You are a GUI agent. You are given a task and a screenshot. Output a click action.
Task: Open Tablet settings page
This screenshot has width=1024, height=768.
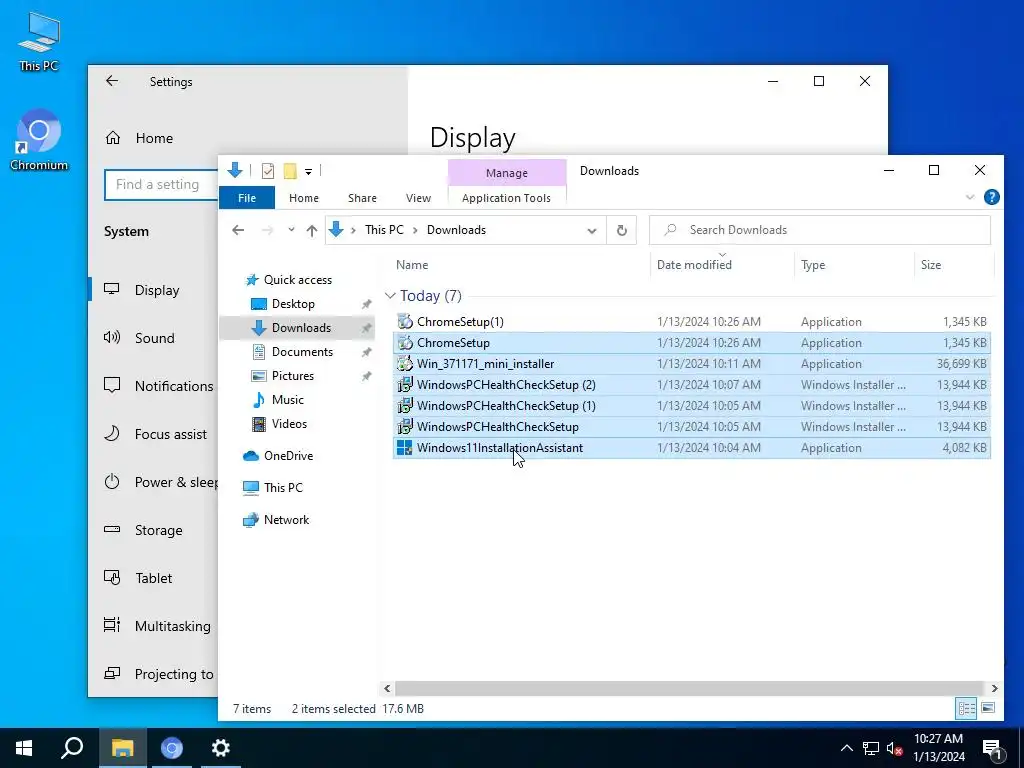(153, 578)
